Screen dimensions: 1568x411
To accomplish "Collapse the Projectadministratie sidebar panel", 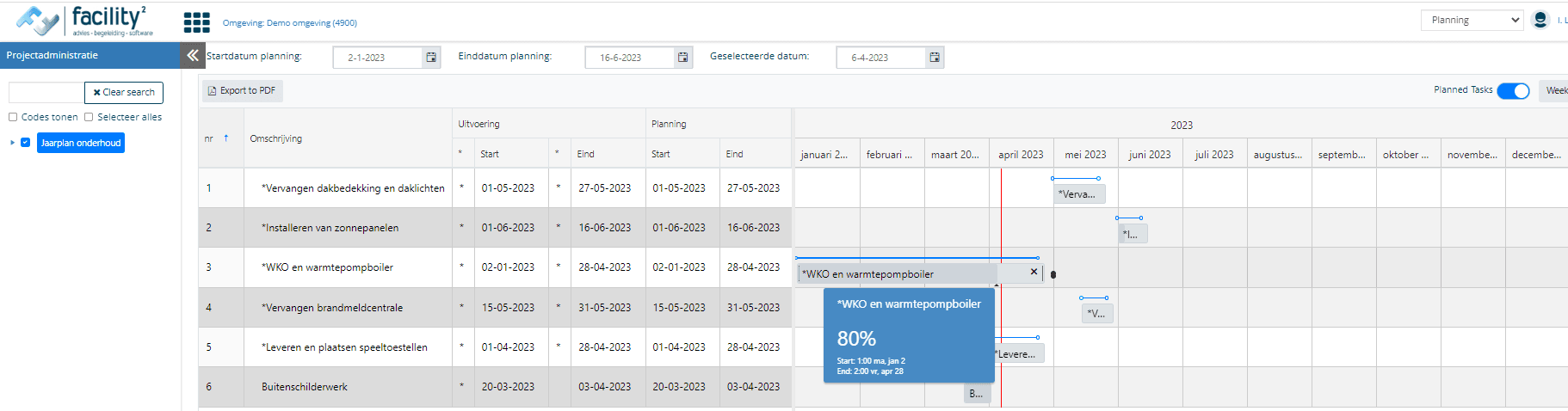I will [x=192, y=55].
